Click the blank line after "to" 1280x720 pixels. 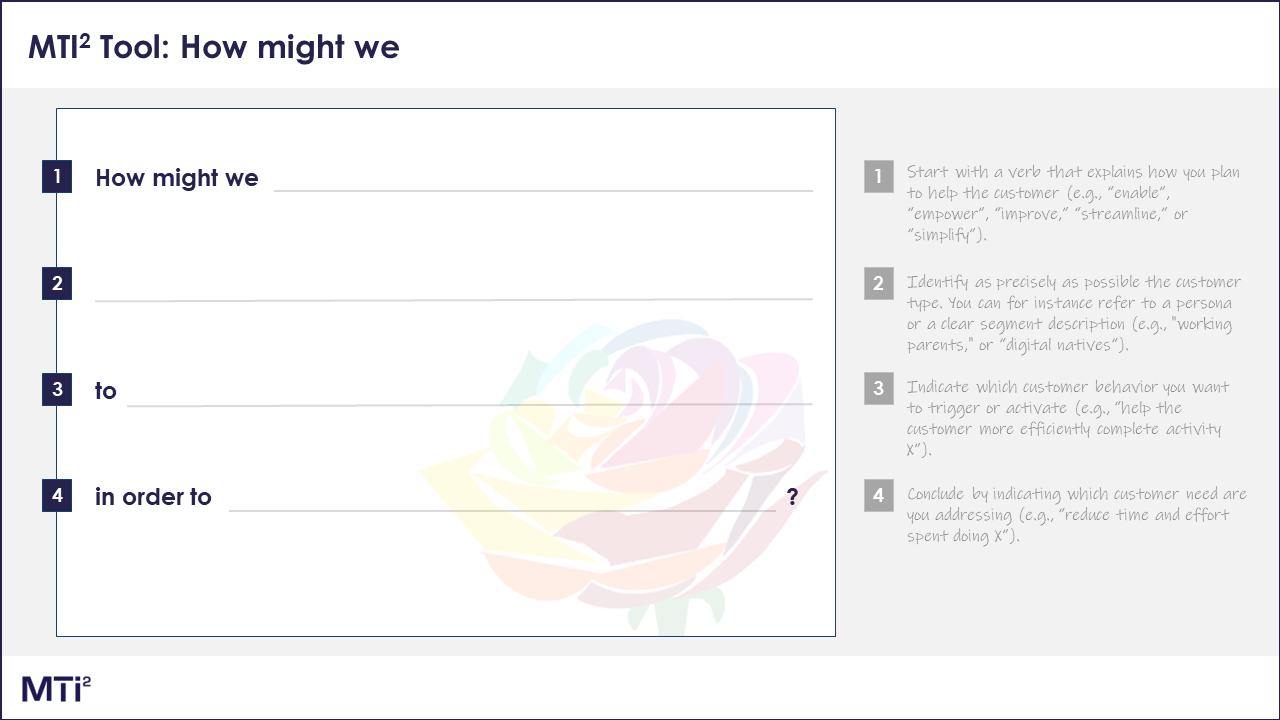[x=470, y=405]
